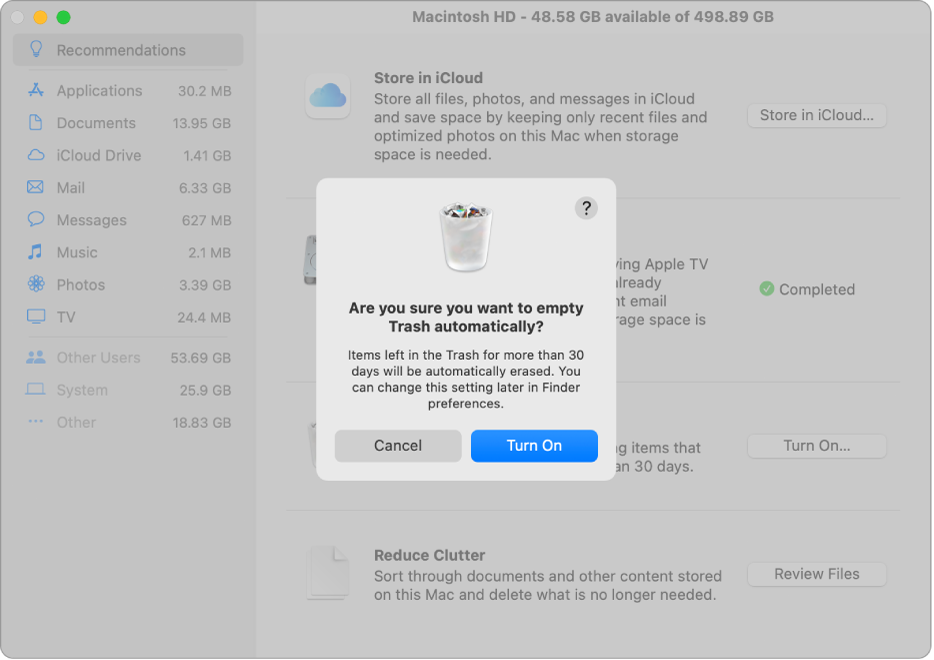Click the Reduce Clutter description text
934x660 pixels.
point(547,586)
